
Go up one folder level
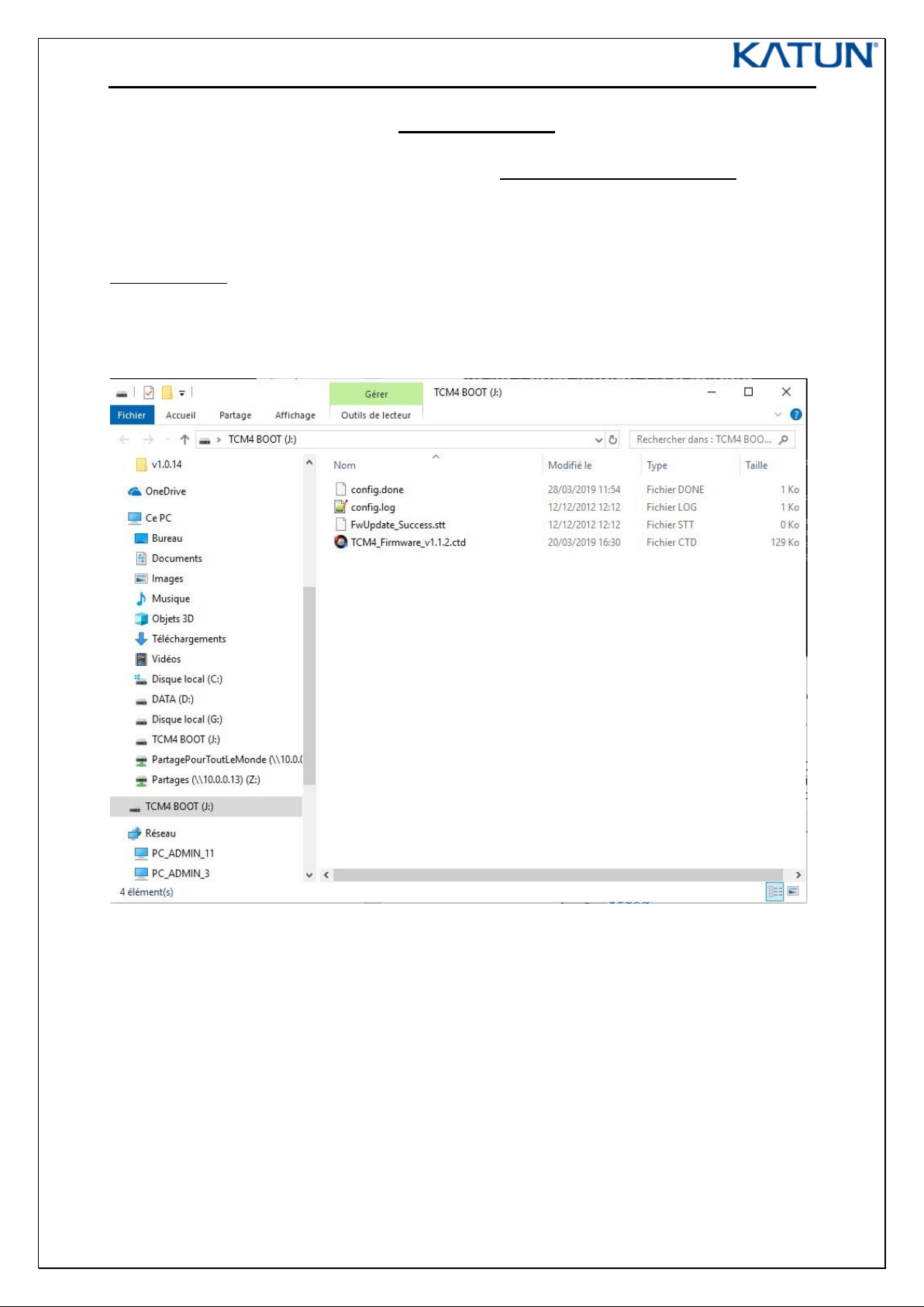coord(184,440)
